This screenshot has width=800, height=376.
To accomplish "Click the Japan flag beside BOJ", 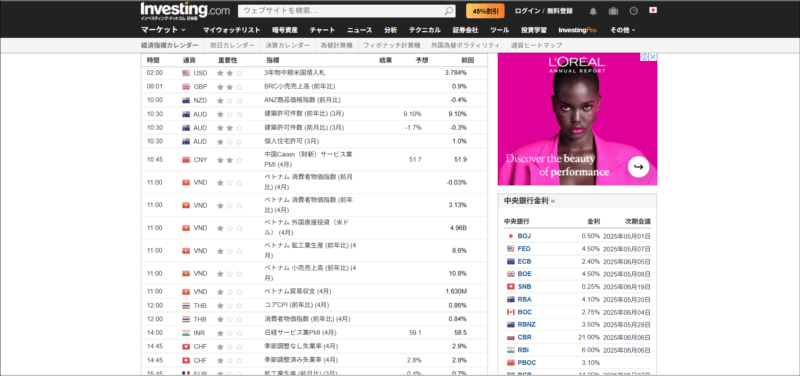I will [x=510, y=236].
